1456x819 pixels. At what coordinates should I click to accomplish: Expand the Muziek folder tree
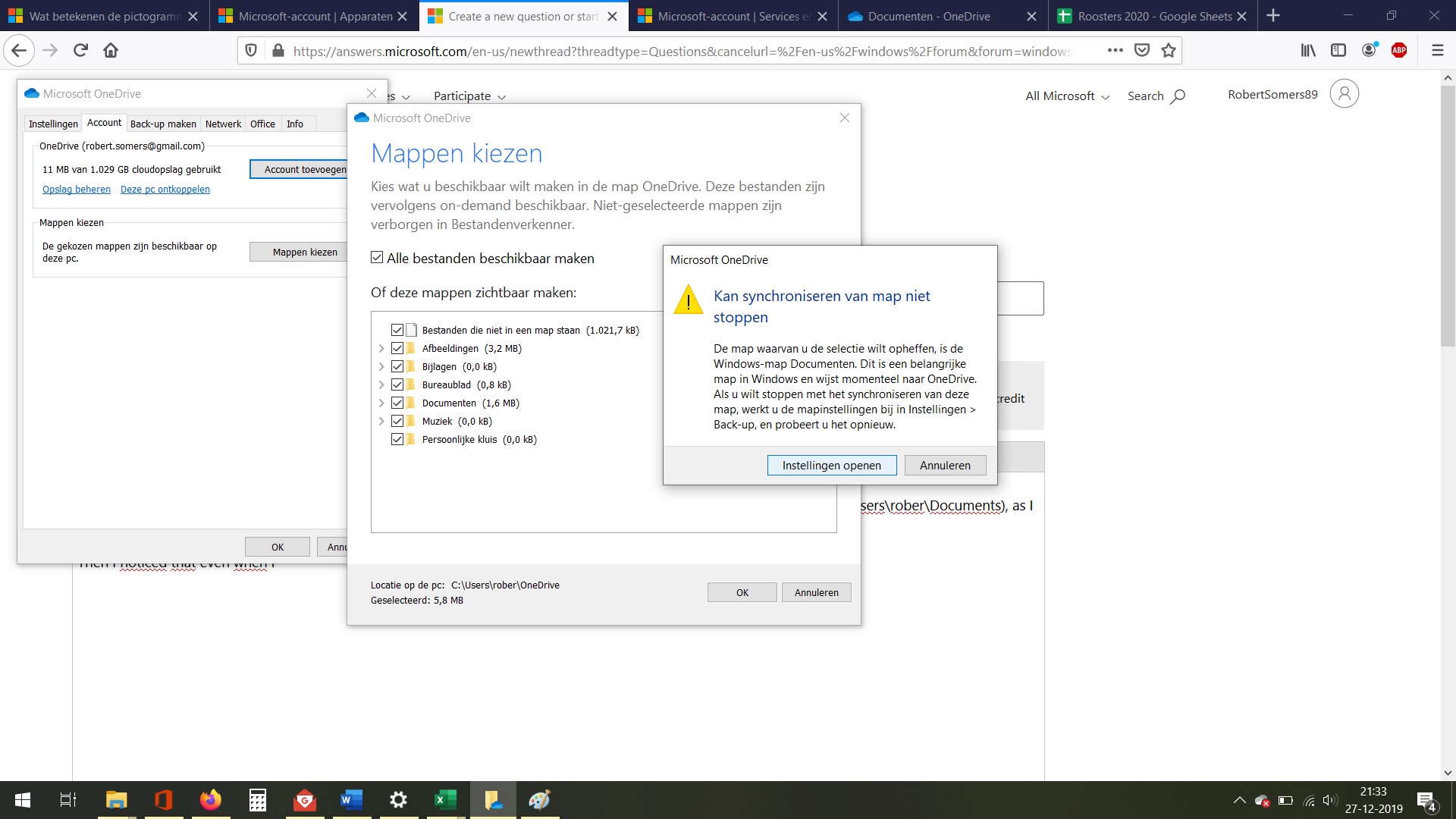(381, 421)
